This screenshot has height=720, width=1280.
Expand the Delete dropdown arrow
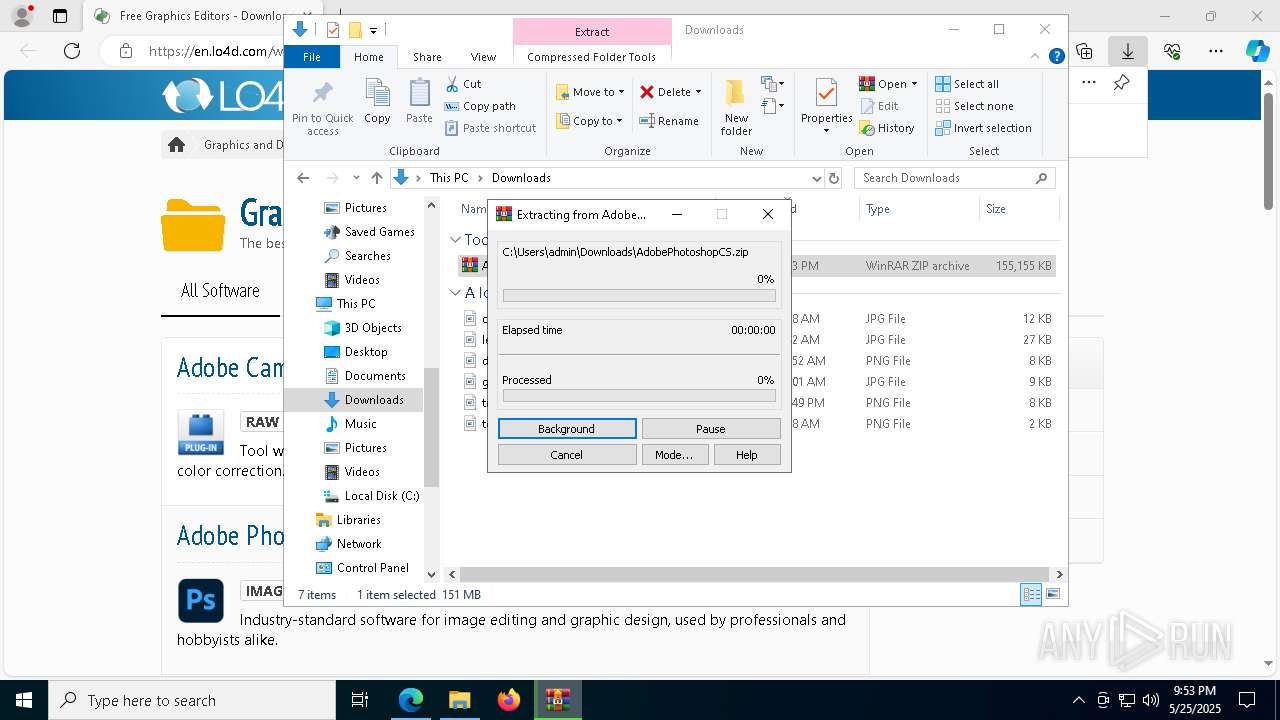click(x=698, y=92)
